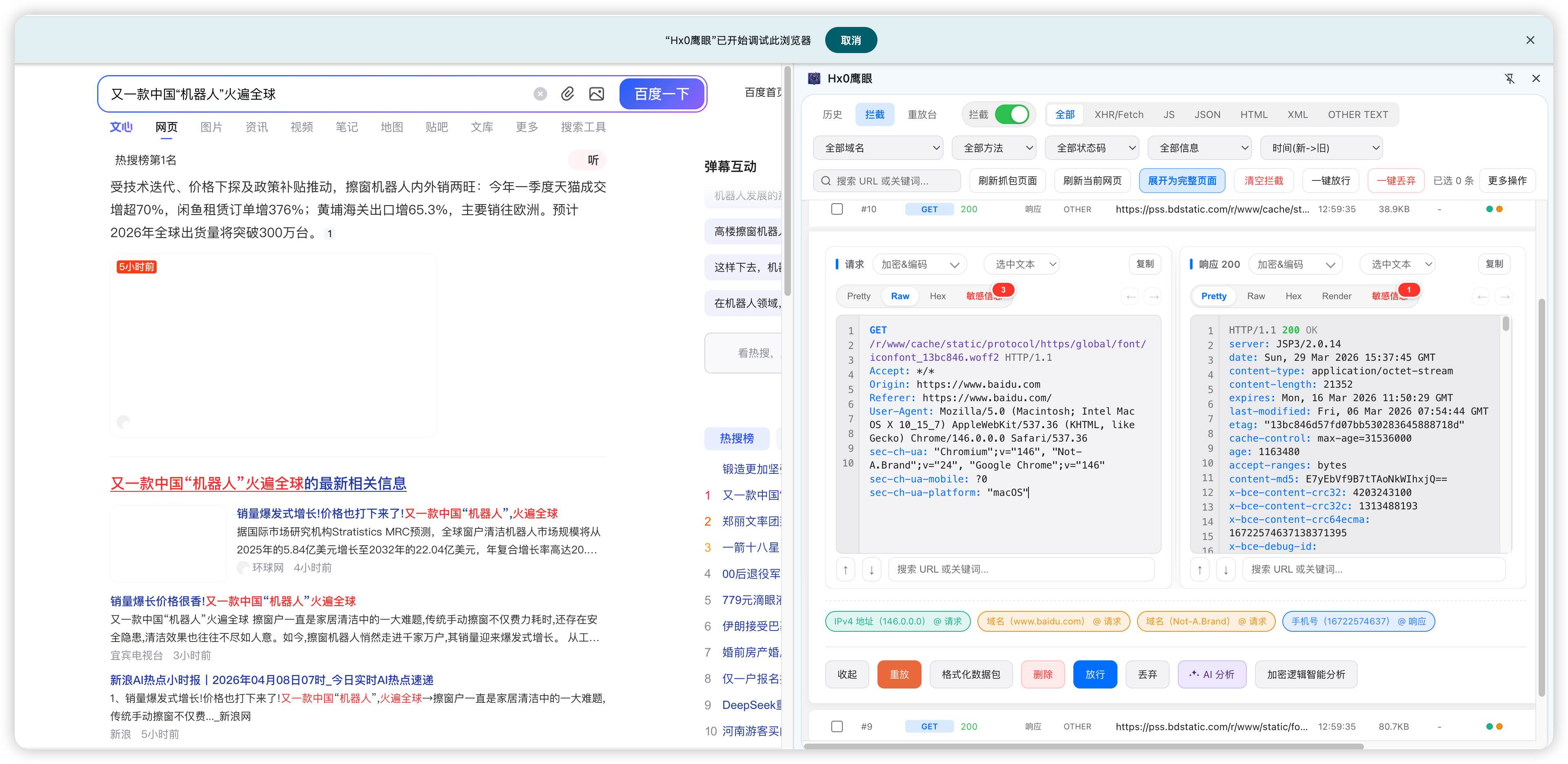Open the 全部状态码 status code dropdown
Screen dimensions: 1568x764
(1091, 148)
